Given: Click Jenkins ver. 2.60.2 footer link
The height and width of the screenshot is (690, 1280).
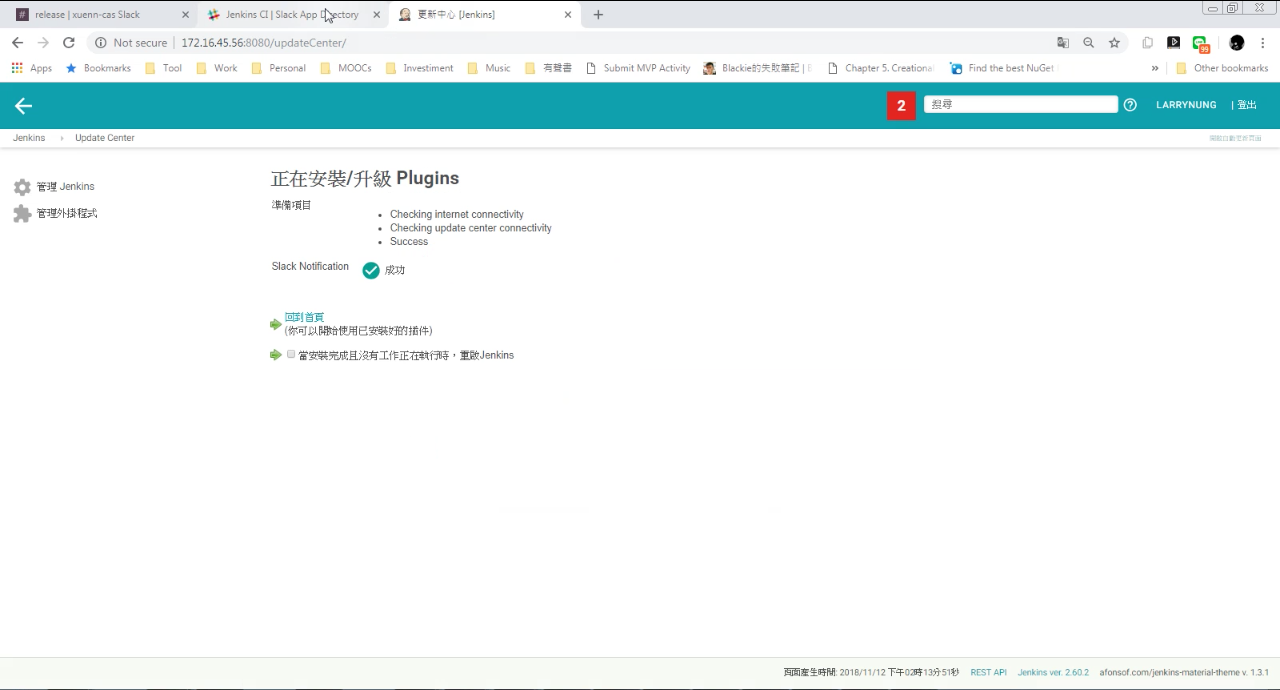Looking at the screenshot, I should (x=1053, y=673).
